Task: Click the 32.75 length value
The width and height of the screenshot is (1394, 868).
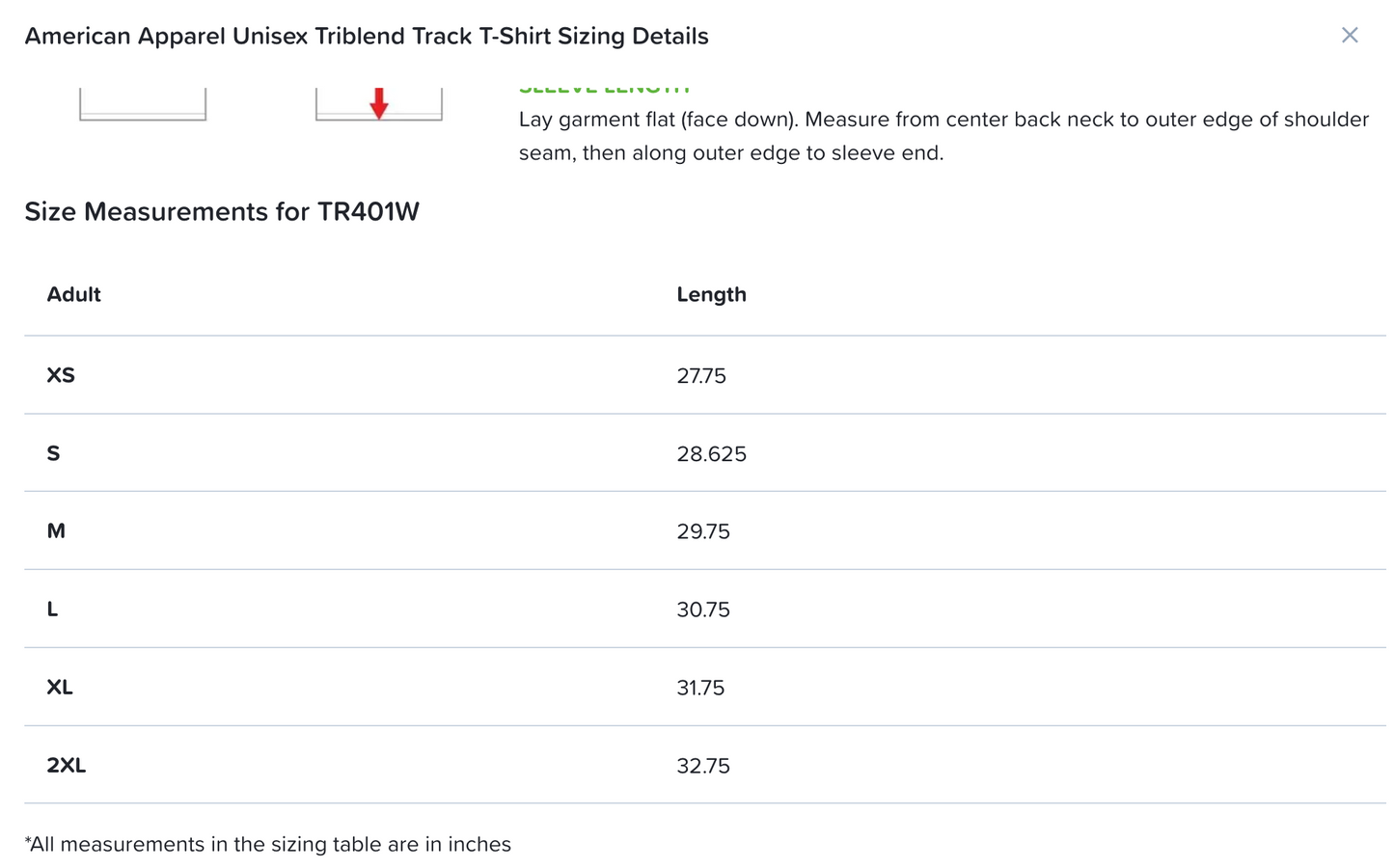Action: pos(703,765)
